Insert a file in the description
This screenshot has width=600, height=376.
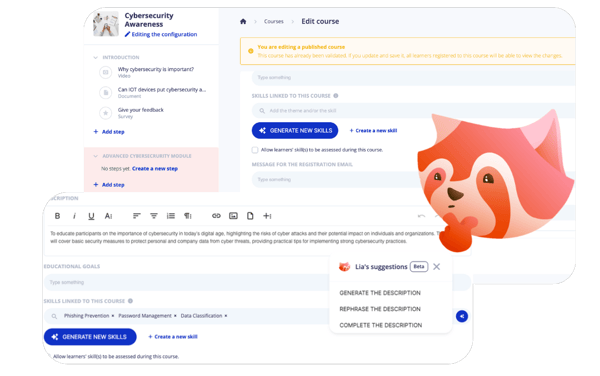pyautogui.click(x=250, y=216)
